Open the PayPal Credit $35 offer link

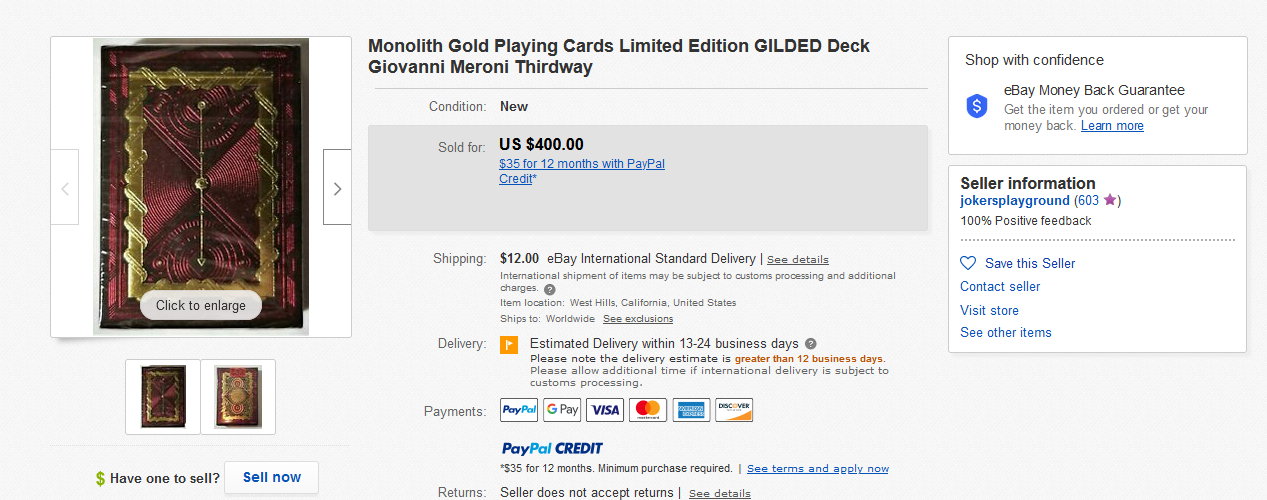pos(582,171)
